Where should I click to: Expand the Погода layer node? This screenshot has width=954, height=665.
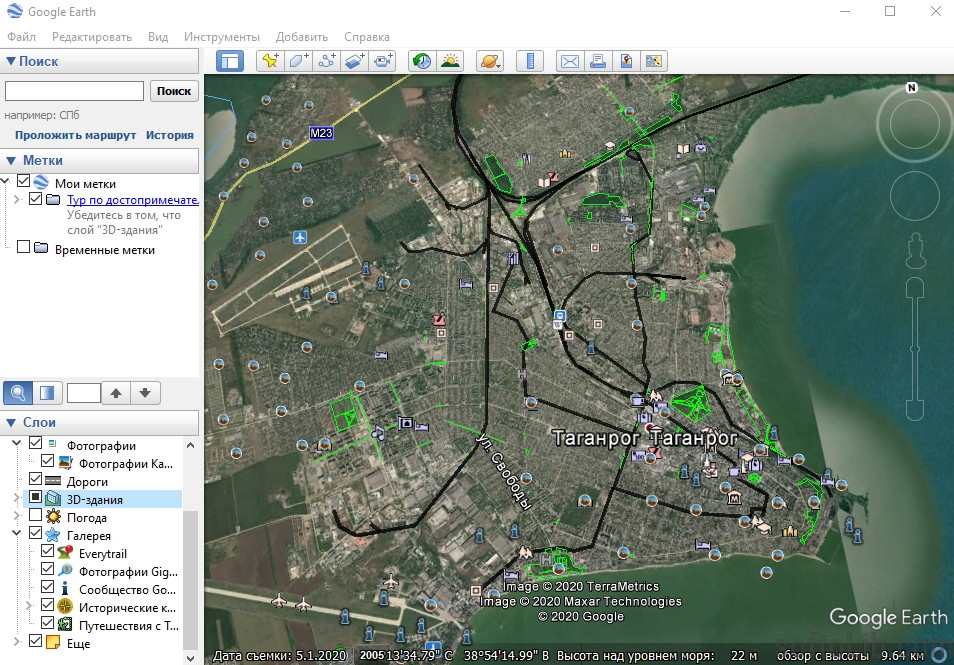pos(17,516)
